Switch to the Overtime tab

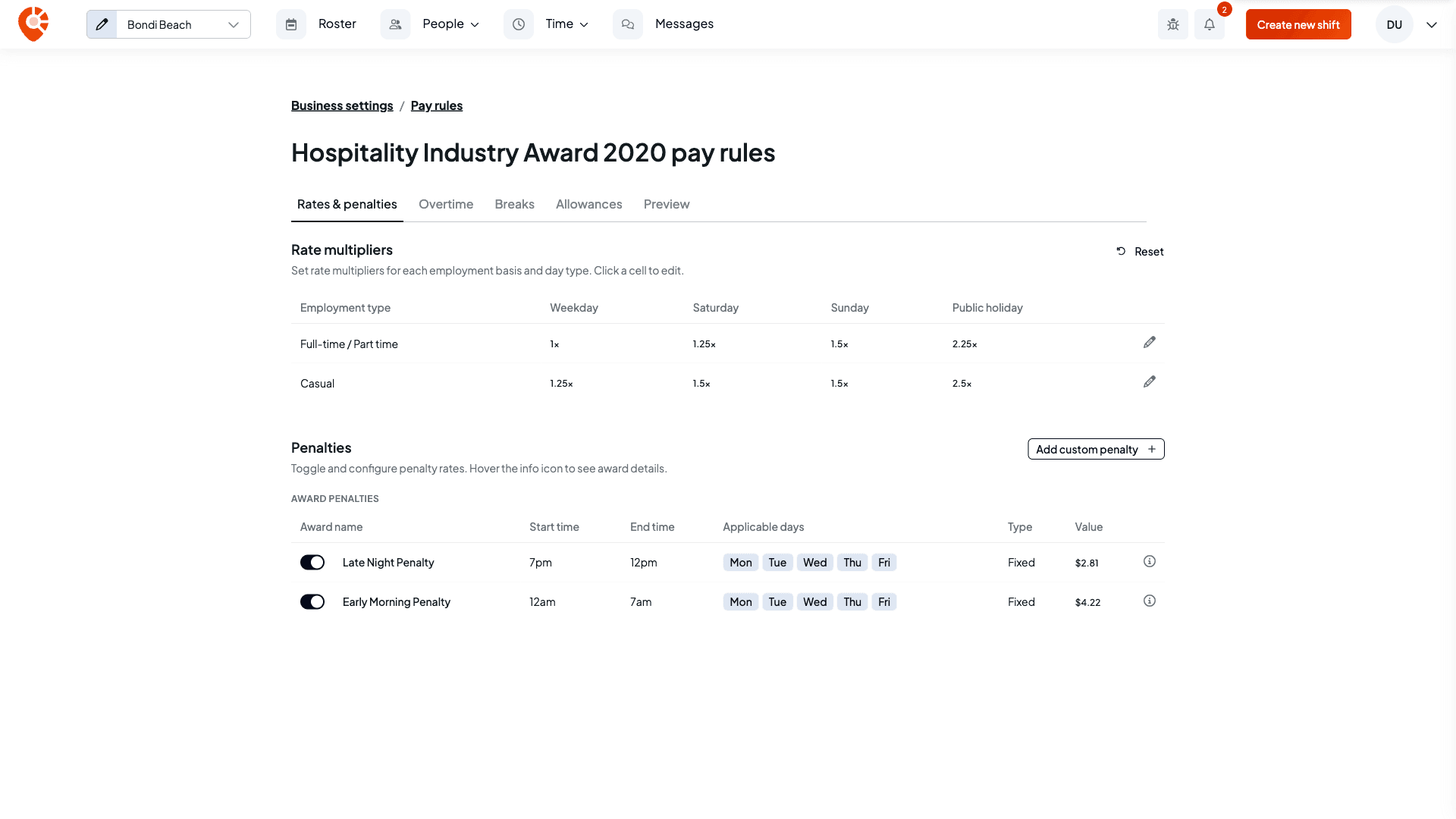coord(446,204)
